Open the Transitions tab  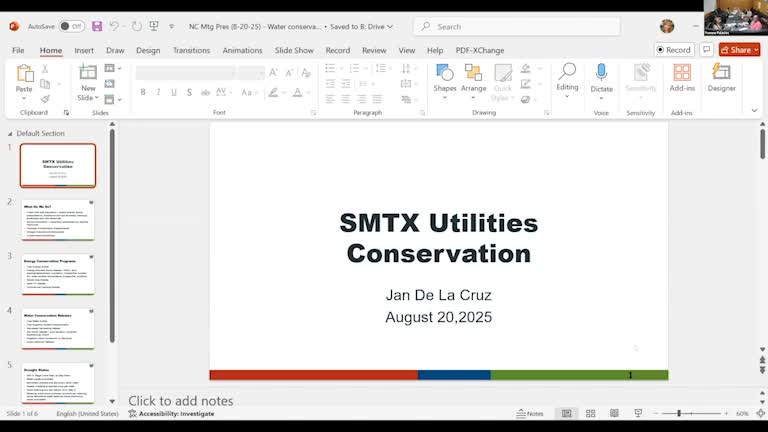pyautogui.click(x=191, y=50)
